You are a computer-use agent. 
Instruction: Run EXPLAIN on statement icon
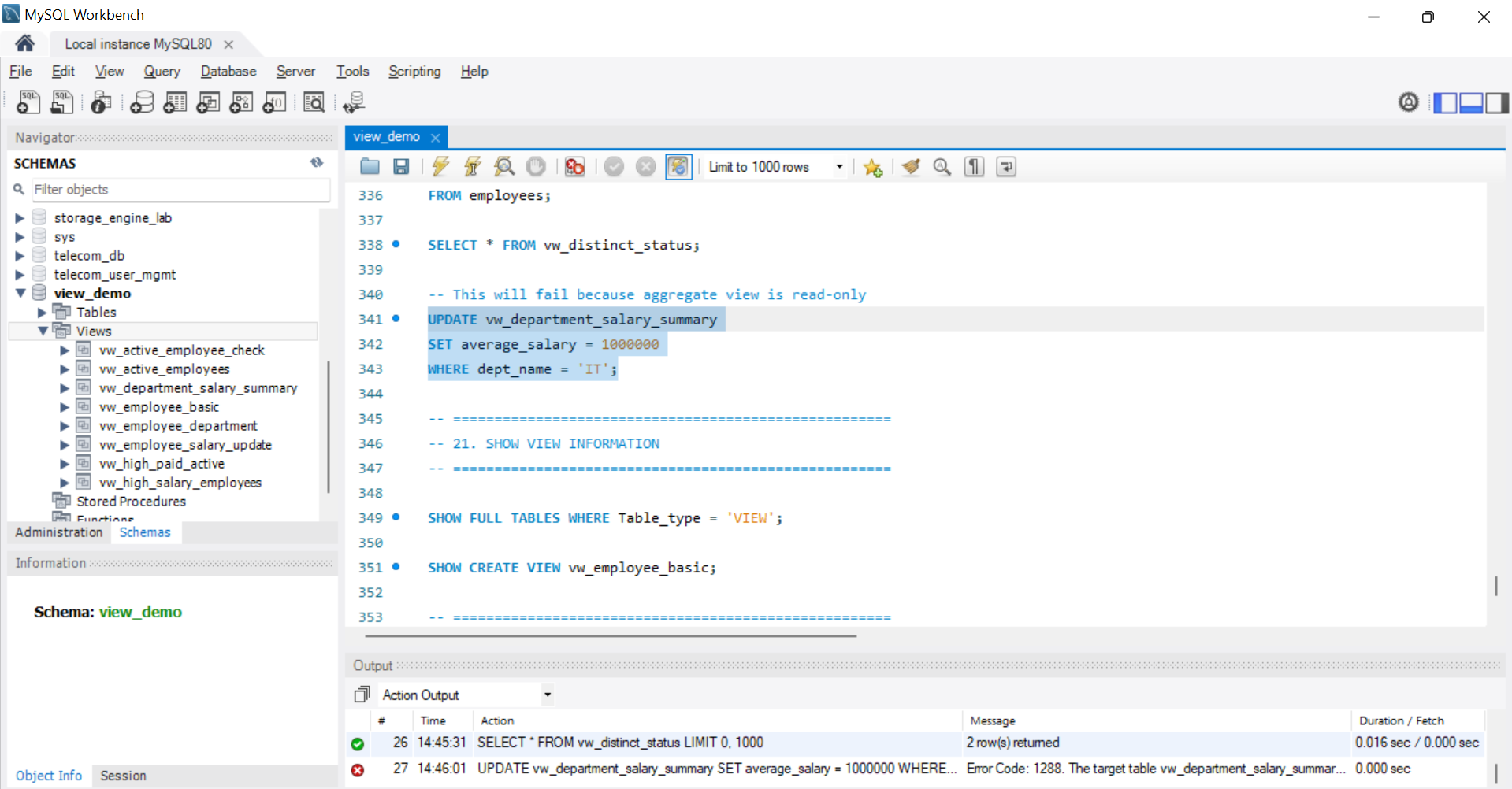(x=504, y=167)
